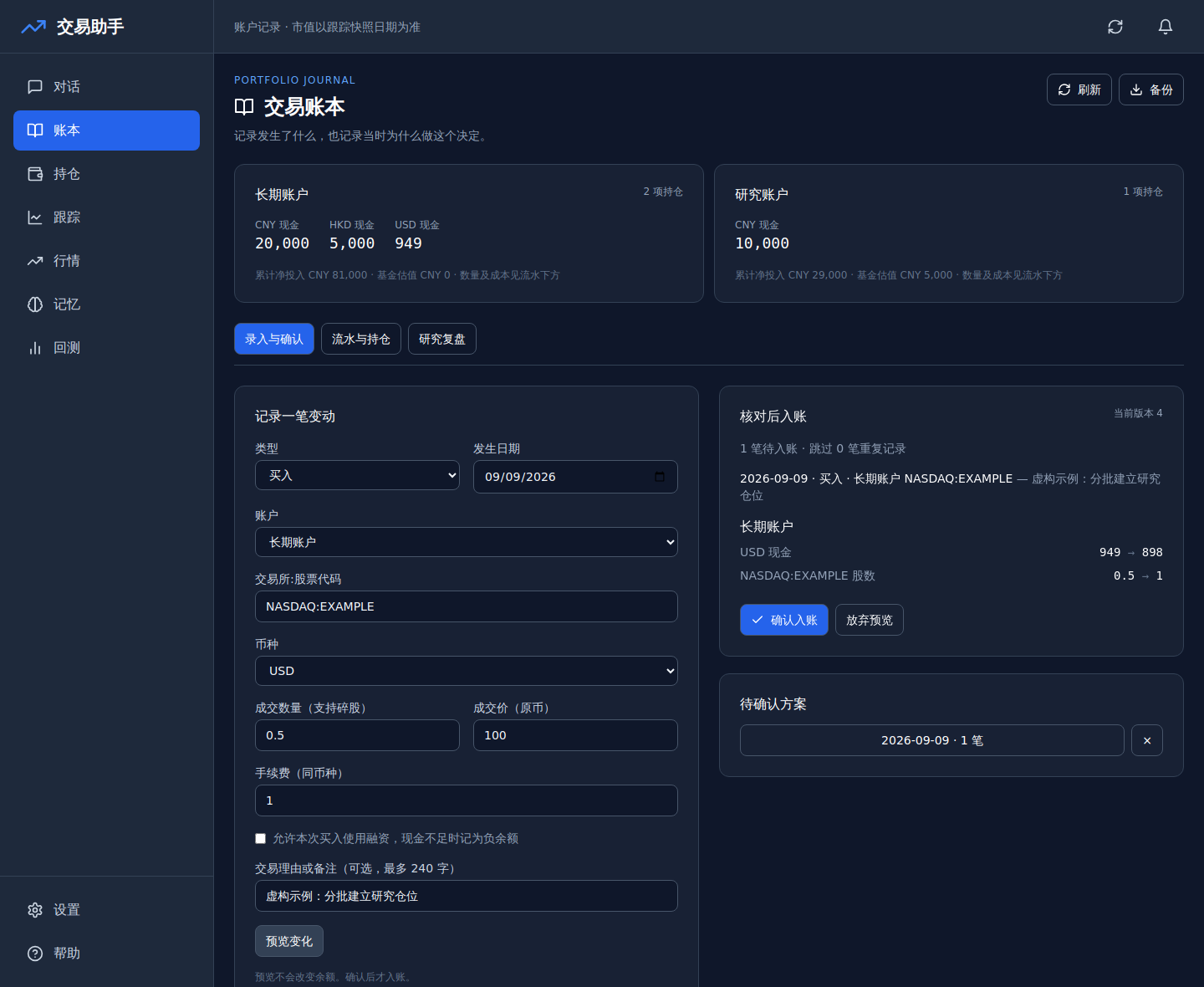Click the USD cash value 949
The image size is (1204, 987).
pos(408,243)
